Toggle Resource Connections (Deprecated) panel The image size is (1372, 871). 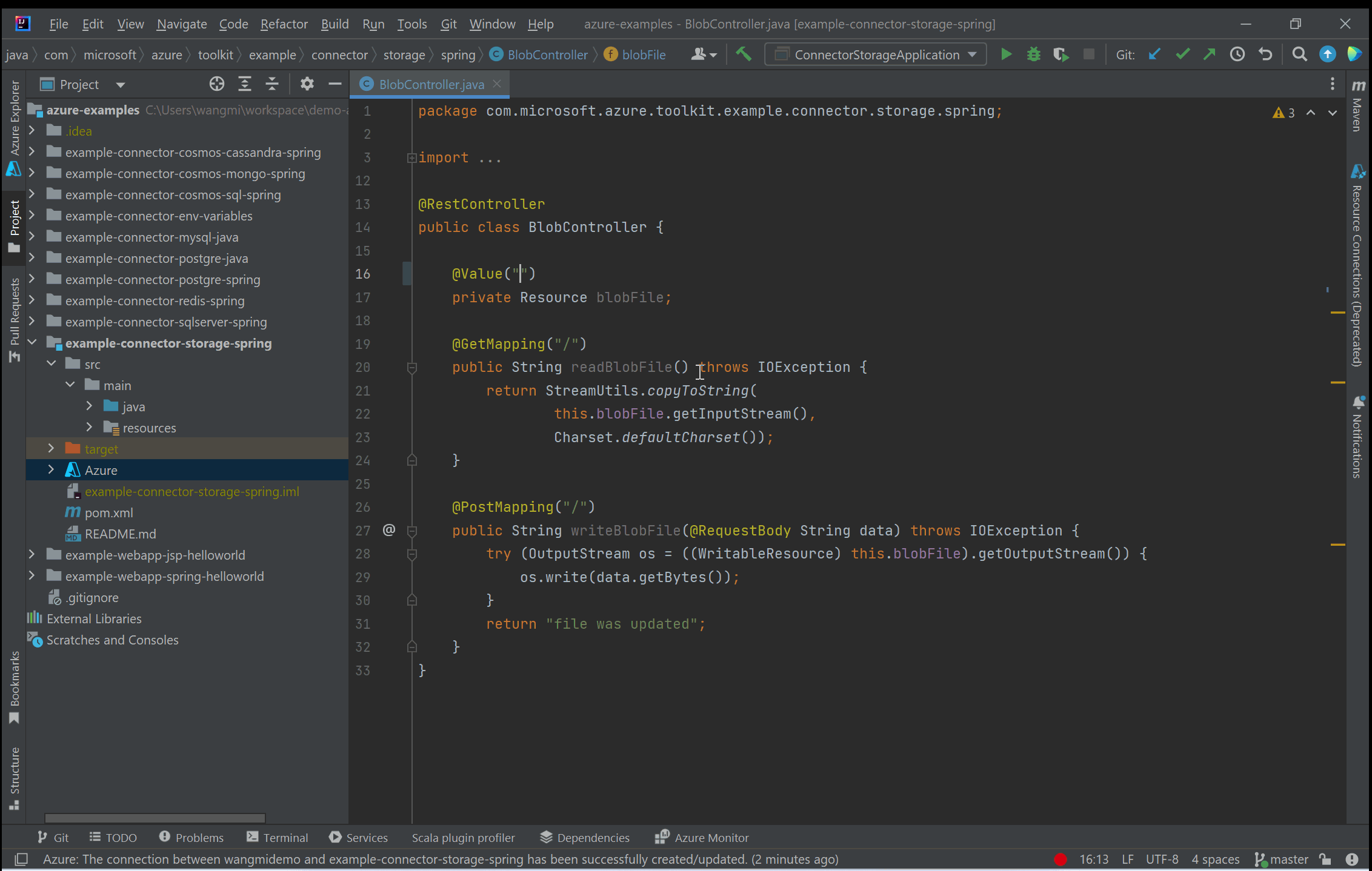coord(1358,265)
